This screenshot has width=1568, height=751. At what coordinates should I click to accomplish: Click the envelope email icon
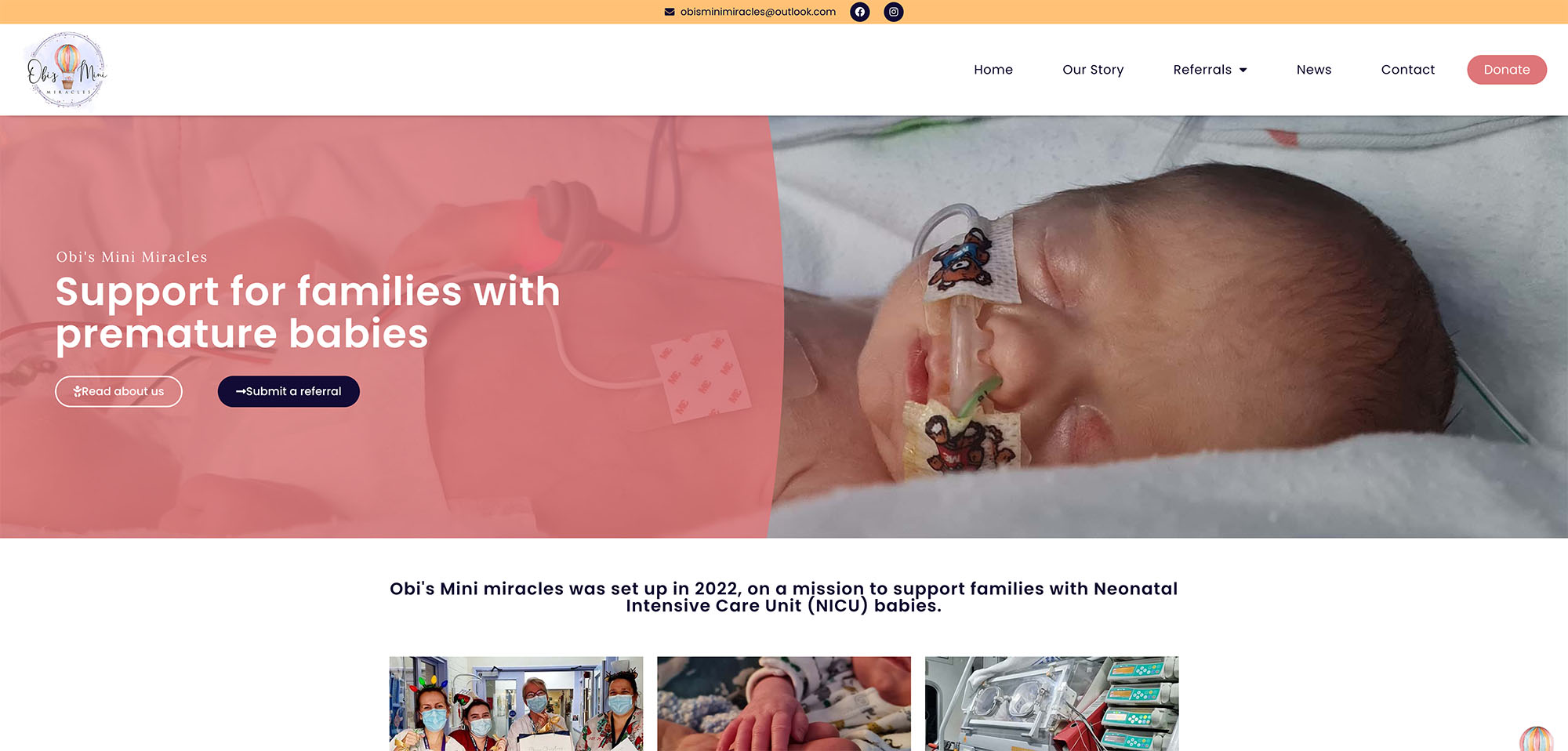coord(670,12)
